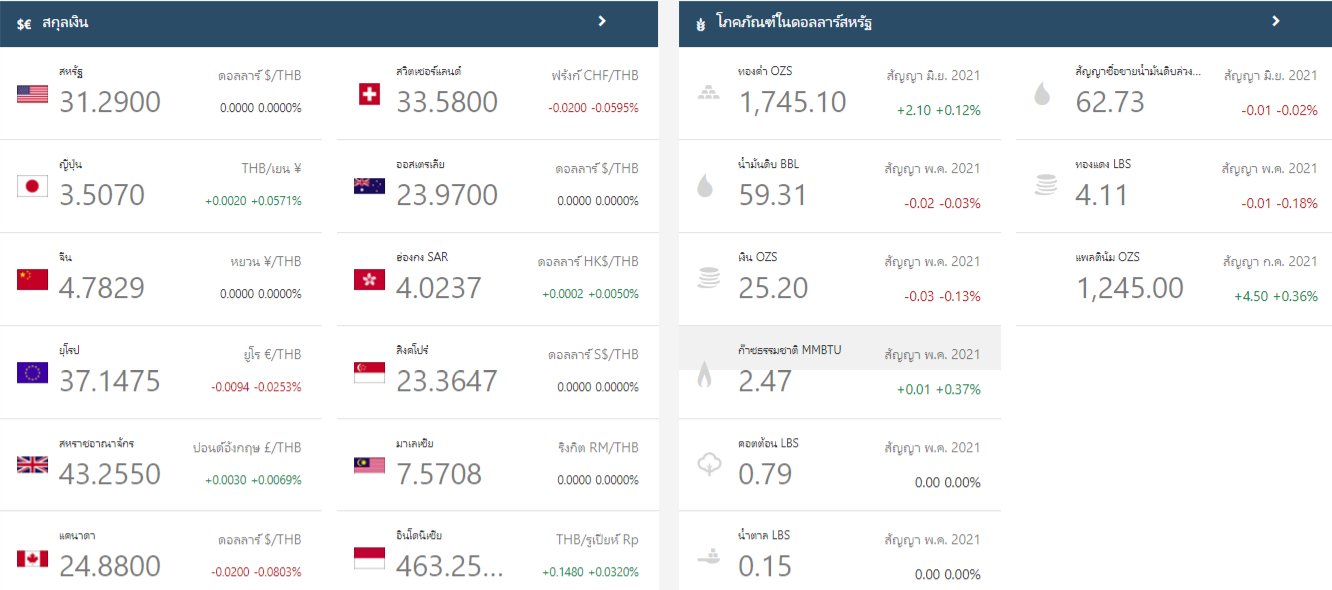
Task: Click the Indonesia rupiah rate 463.25
Action: tap(449, 566)
